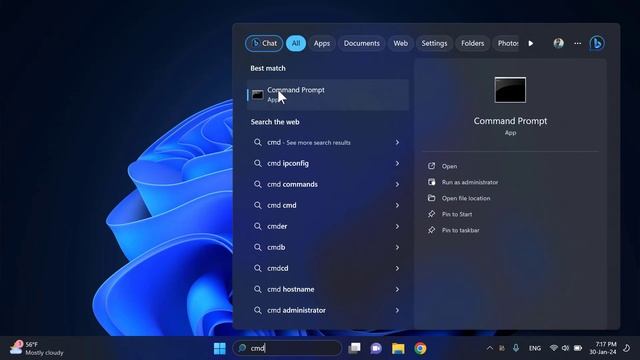Launch Google Chrome from the taskbar
The image size is (640, 360).
point(420,348)
